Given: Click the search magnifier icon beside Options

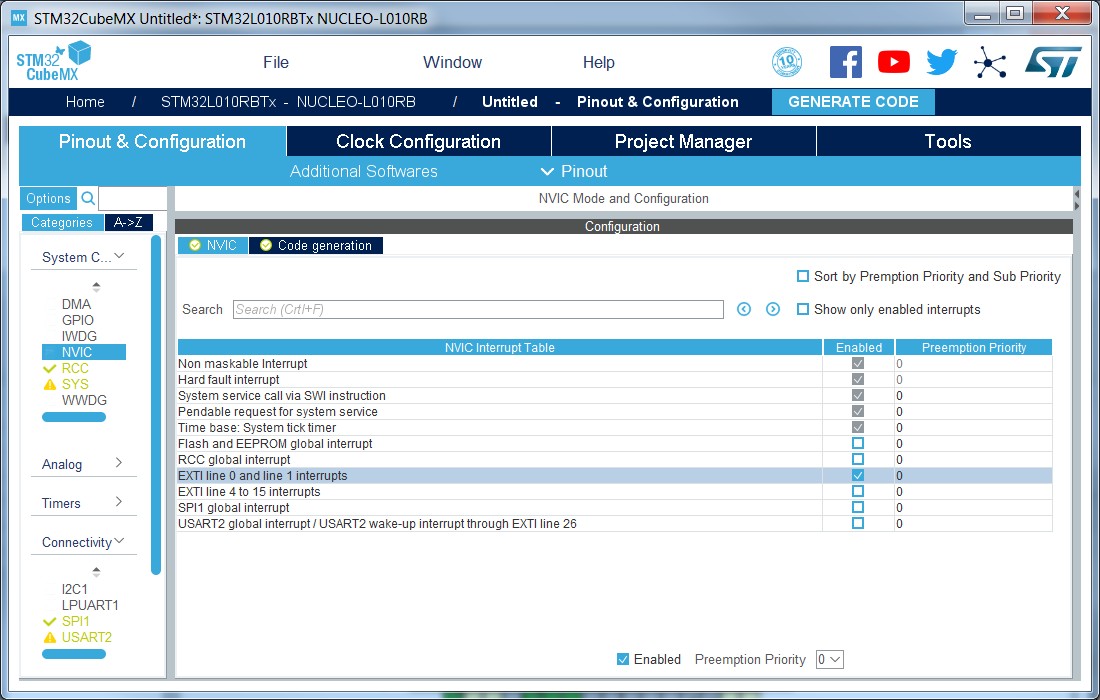Looking at the screenshot, I should tap(88, 198).
